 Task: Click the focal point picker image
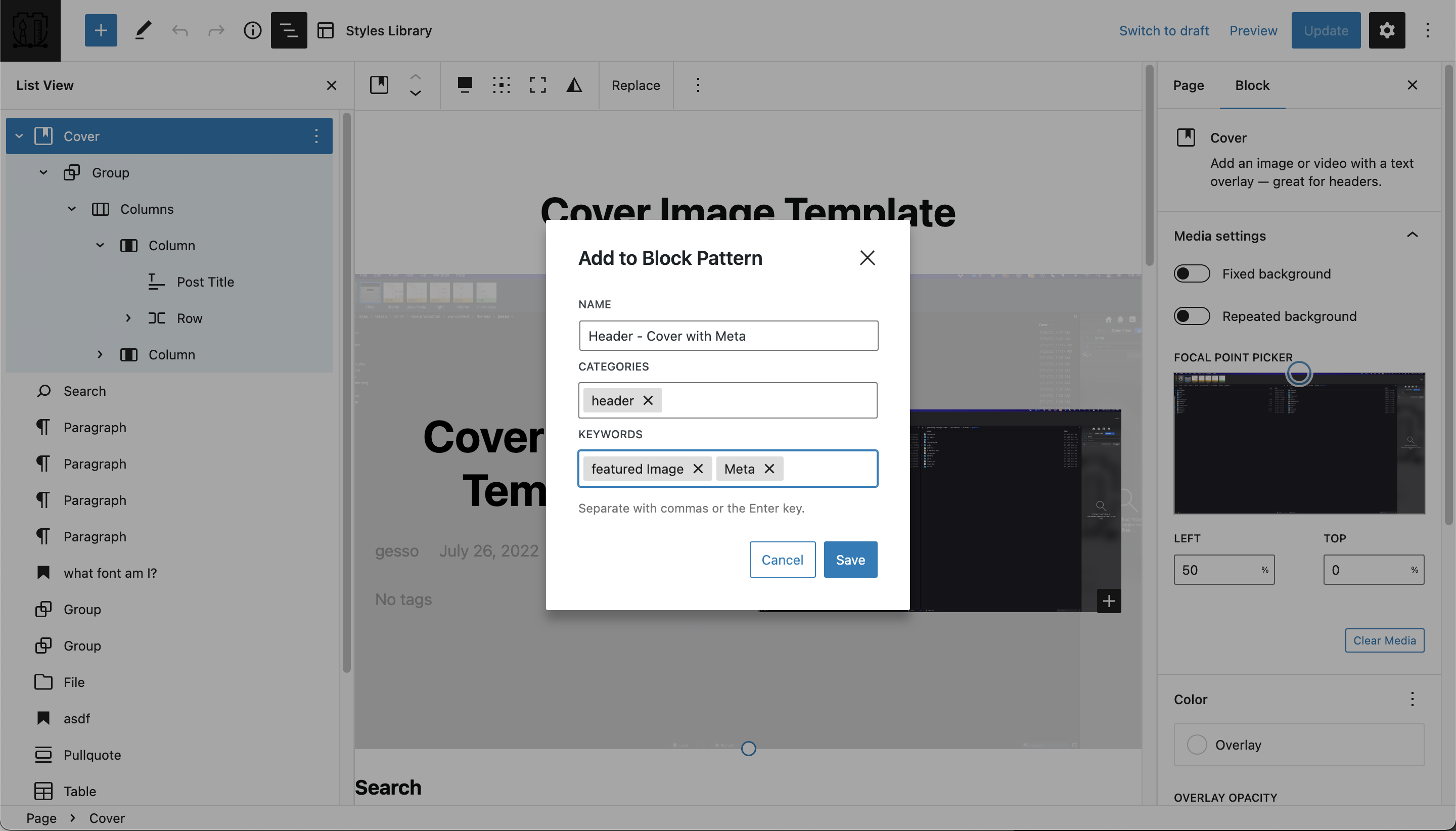(1299, 443)
